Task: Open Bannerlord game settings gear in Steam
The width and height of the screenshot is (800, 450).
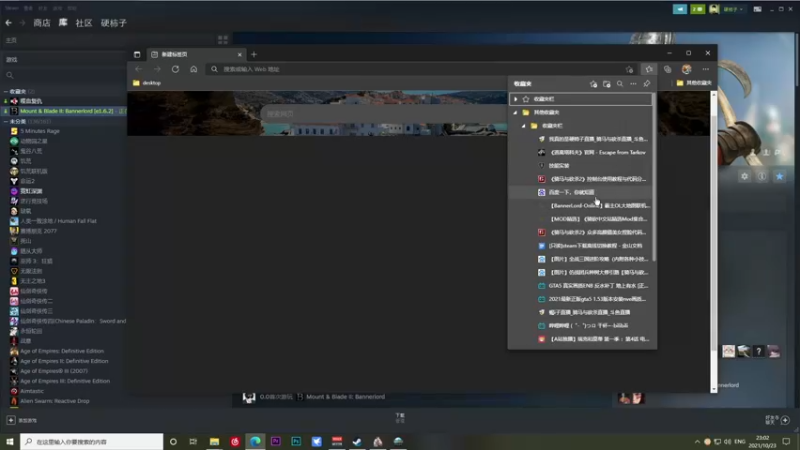Action: (745, 176)
